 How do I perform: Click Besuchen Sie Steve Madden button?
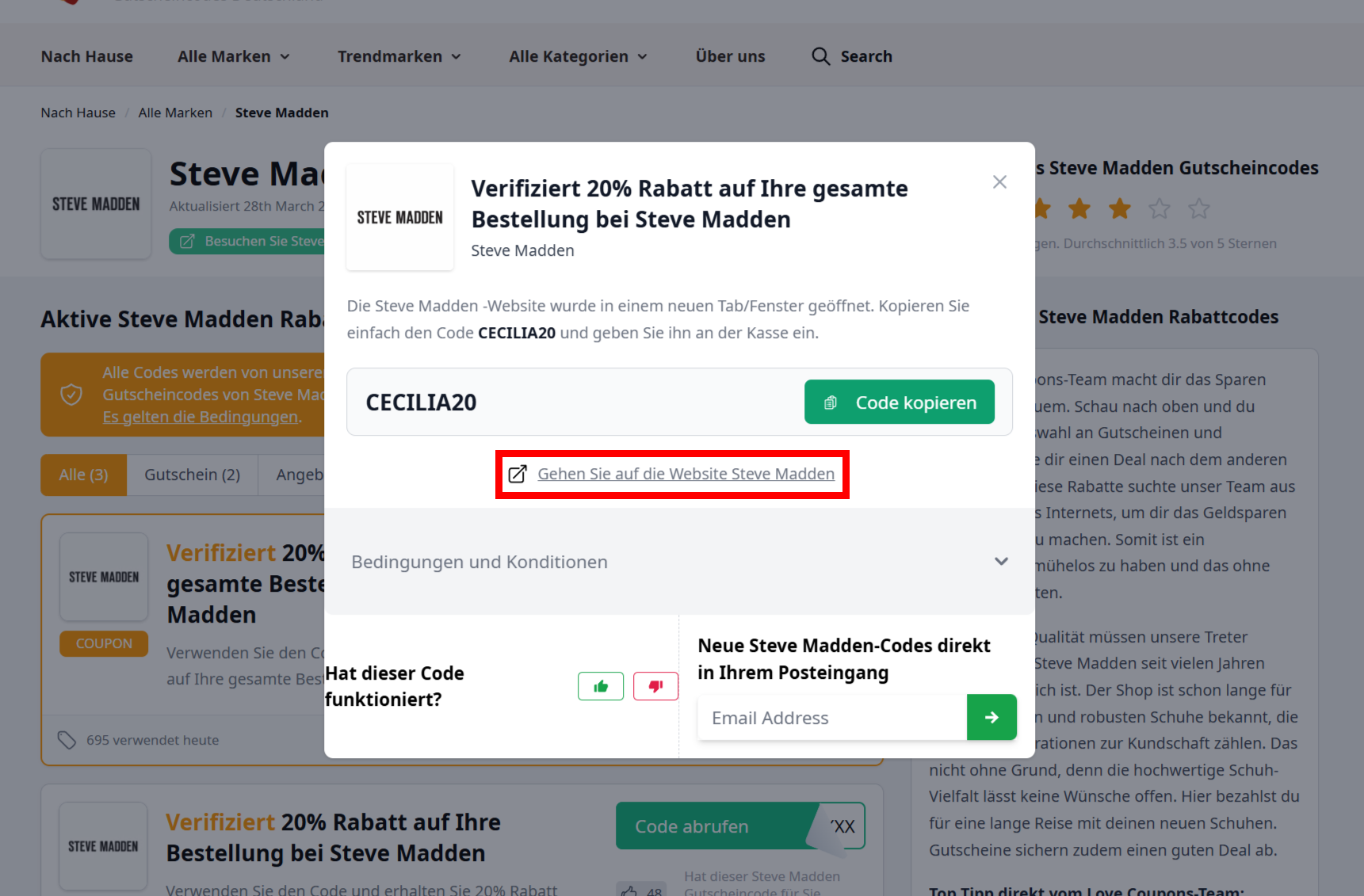247,241
